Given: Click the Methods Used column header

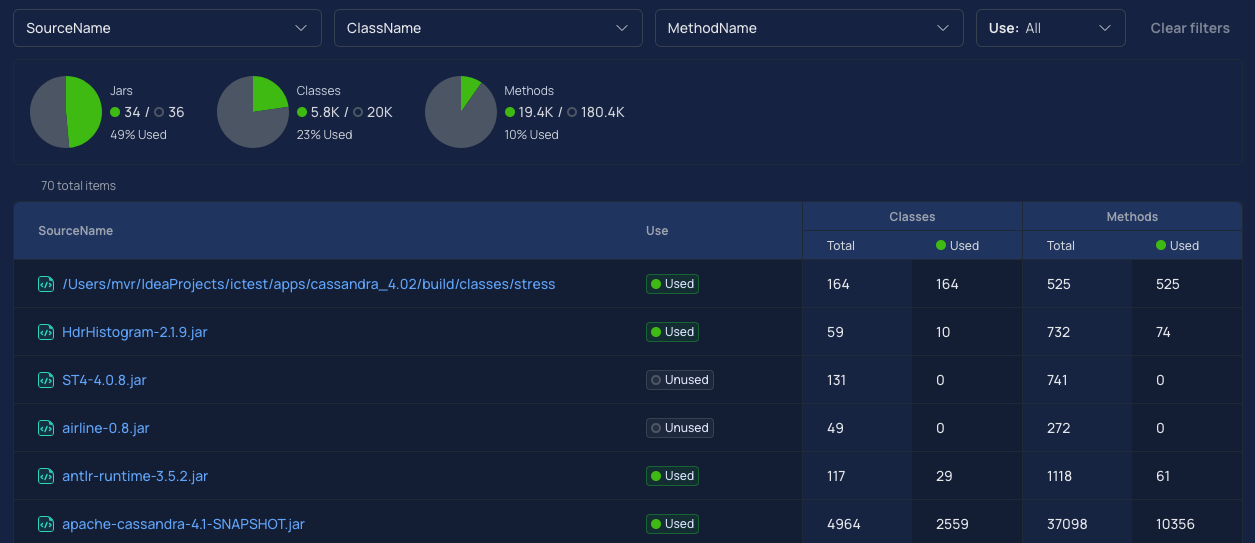Looking at the screenshot, I should pos(1177,245).
